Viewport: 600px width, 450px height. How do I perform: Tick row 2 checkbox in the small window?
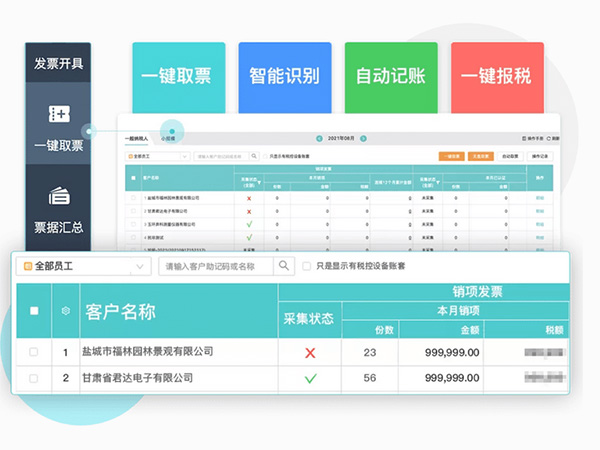pyautogui.click(x=133, y=211)
